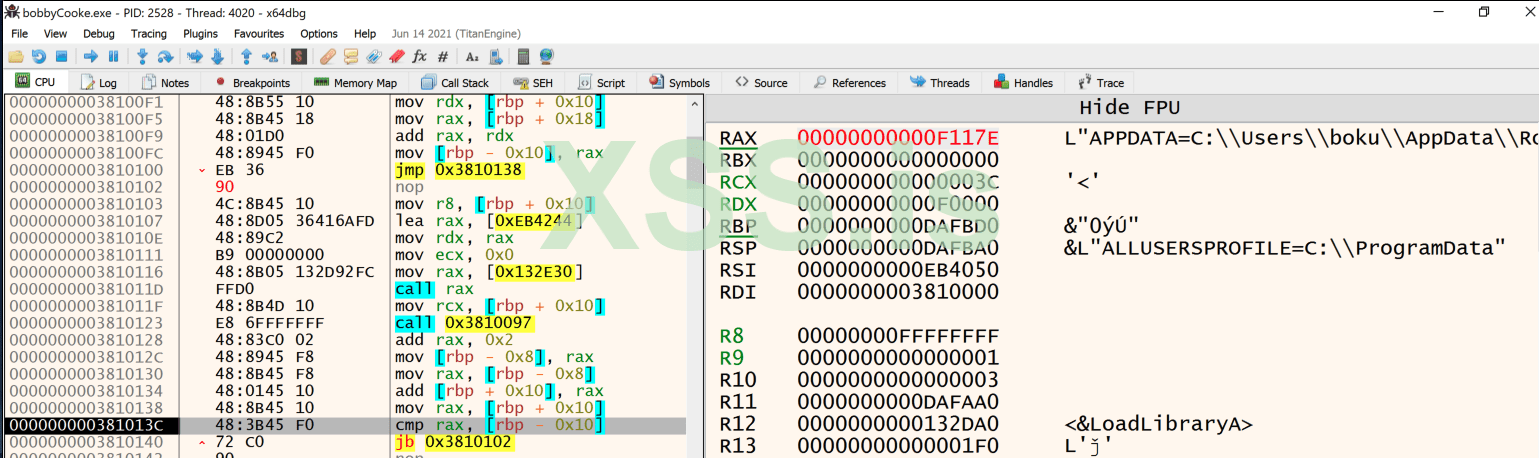
Task: Launch the Scylla plugin icon
Action: tap(298, 56)
